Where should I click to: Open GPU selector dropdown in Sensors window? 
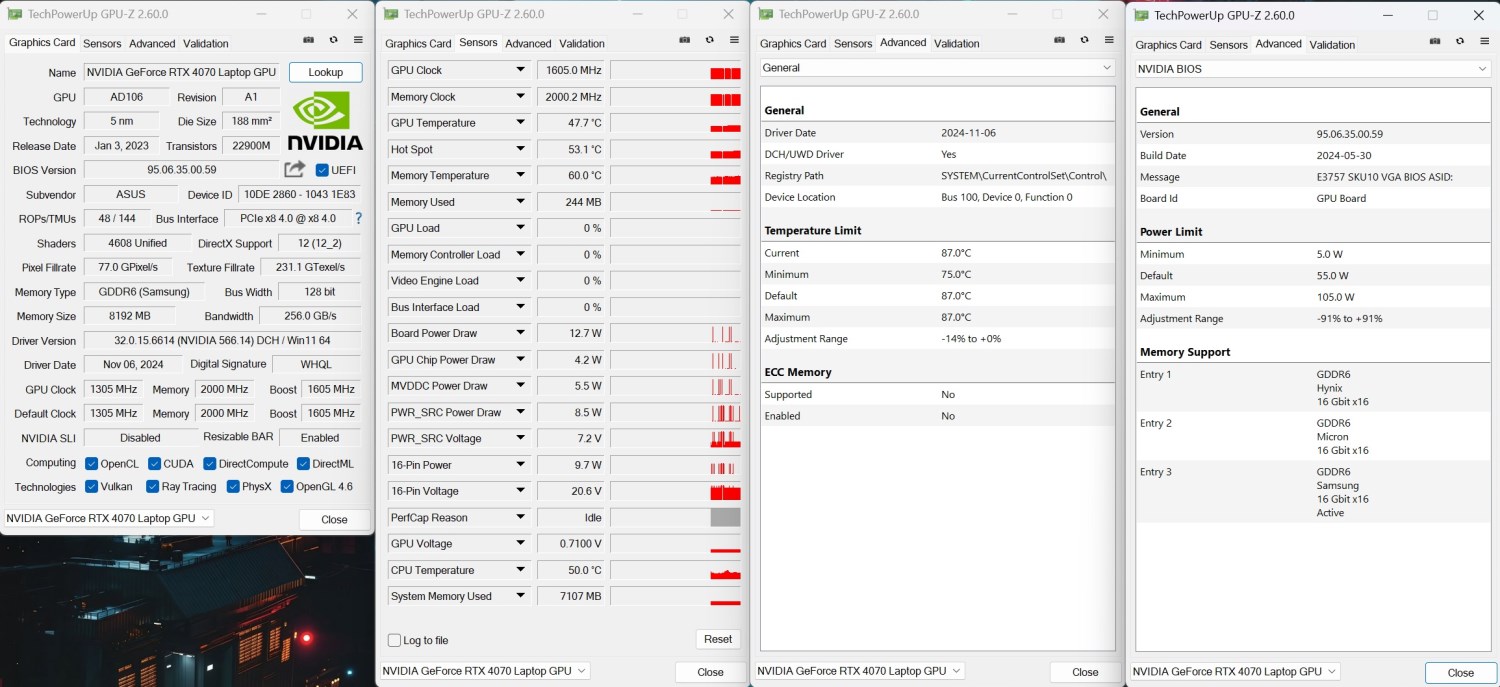coord(484,671)
